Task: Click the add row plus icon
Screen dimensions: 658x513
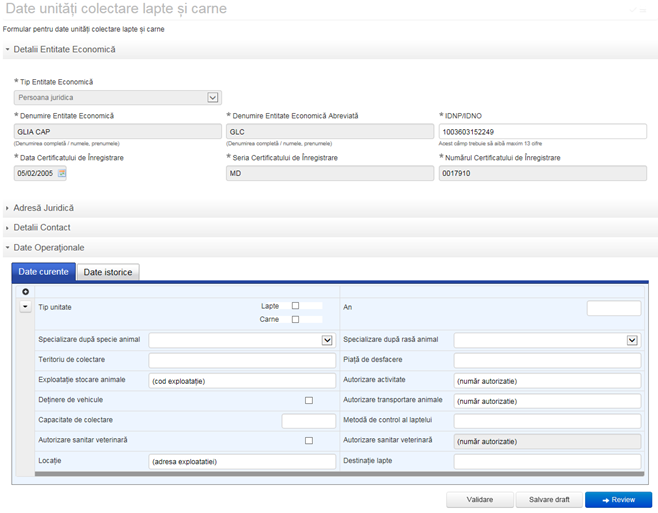Action: (x=25, y=292)
